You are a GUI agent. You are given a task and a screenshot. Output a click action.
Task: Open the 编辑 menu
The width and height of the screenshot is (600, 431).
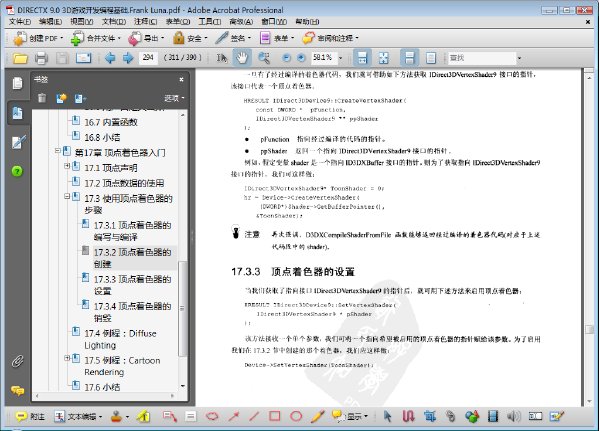50,22
